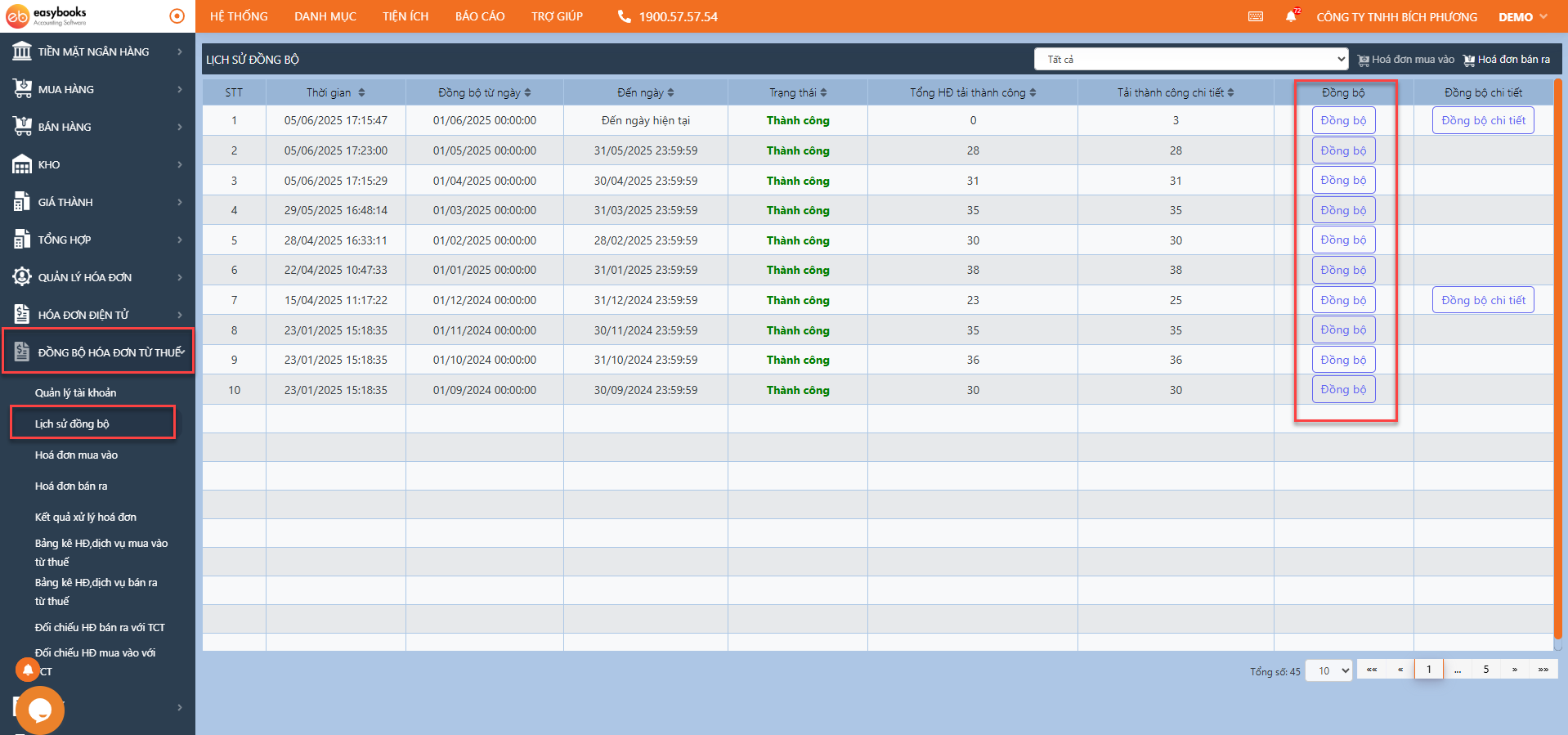Viewport: 1568px width, 735px height.
Task: Click pagination ellipsis button
Action: coord(1457,669)
